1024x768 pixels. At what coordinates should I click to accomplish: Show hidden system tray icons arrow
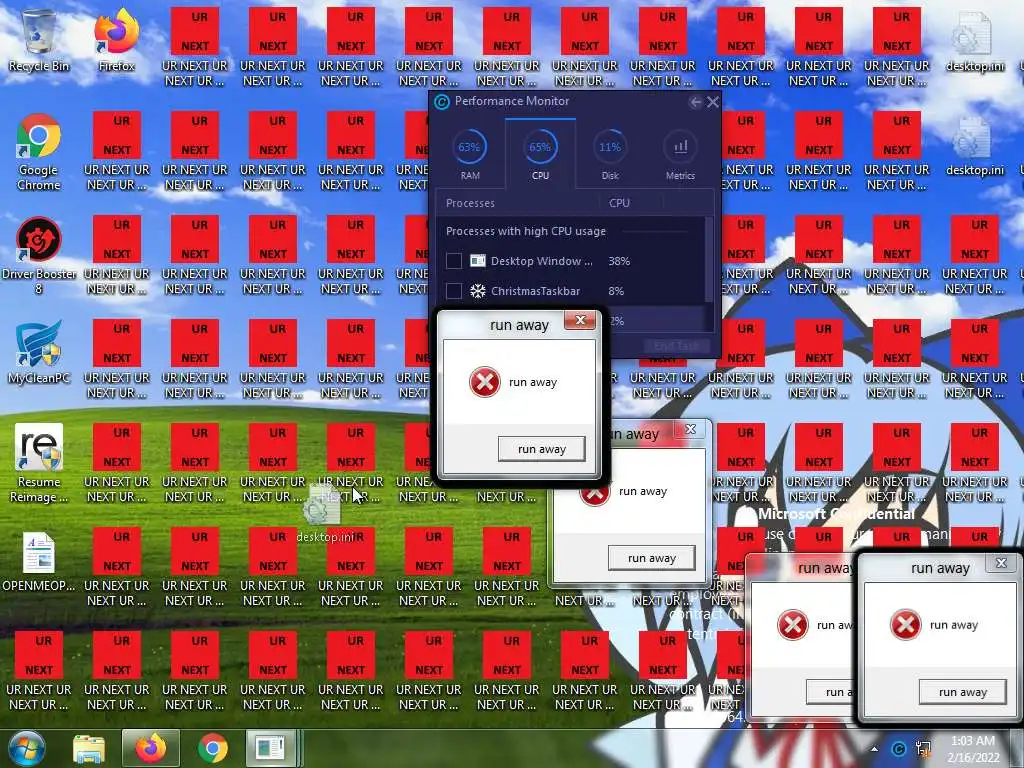pyautogui.click(x=874, y=749)
